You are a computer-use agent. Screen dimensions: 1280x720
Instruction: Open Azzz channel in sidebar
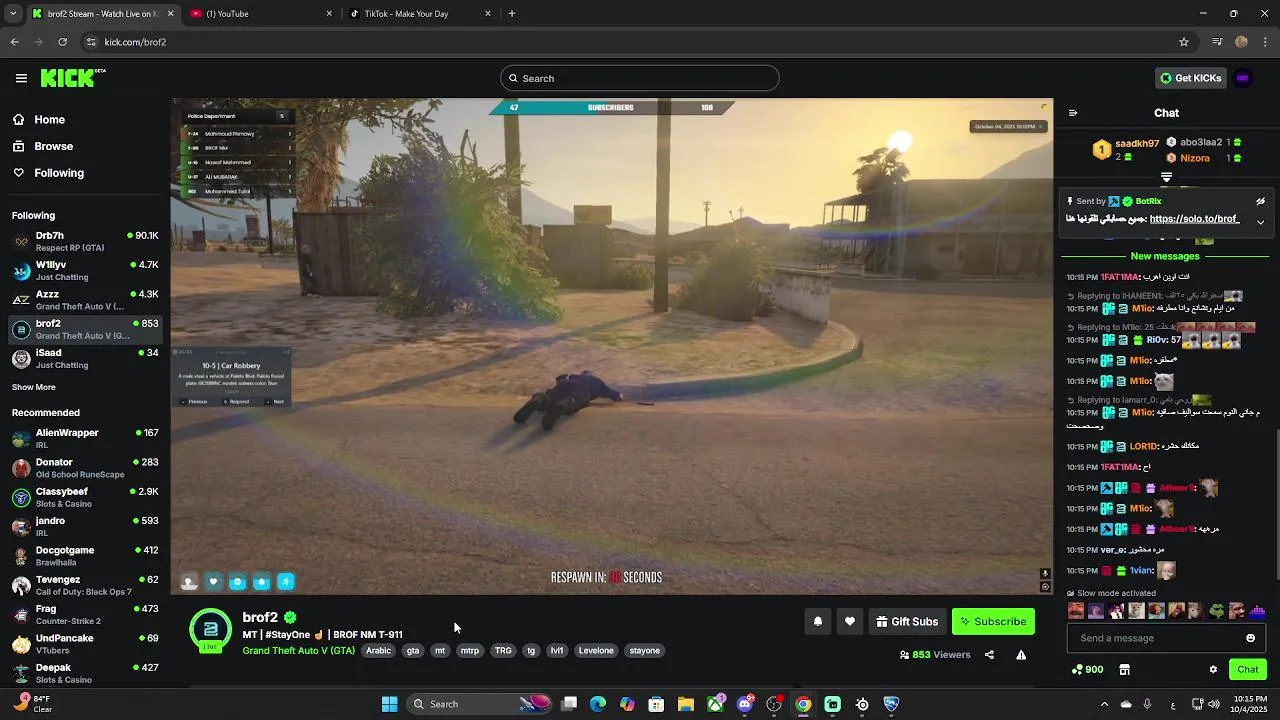(85, 300)
